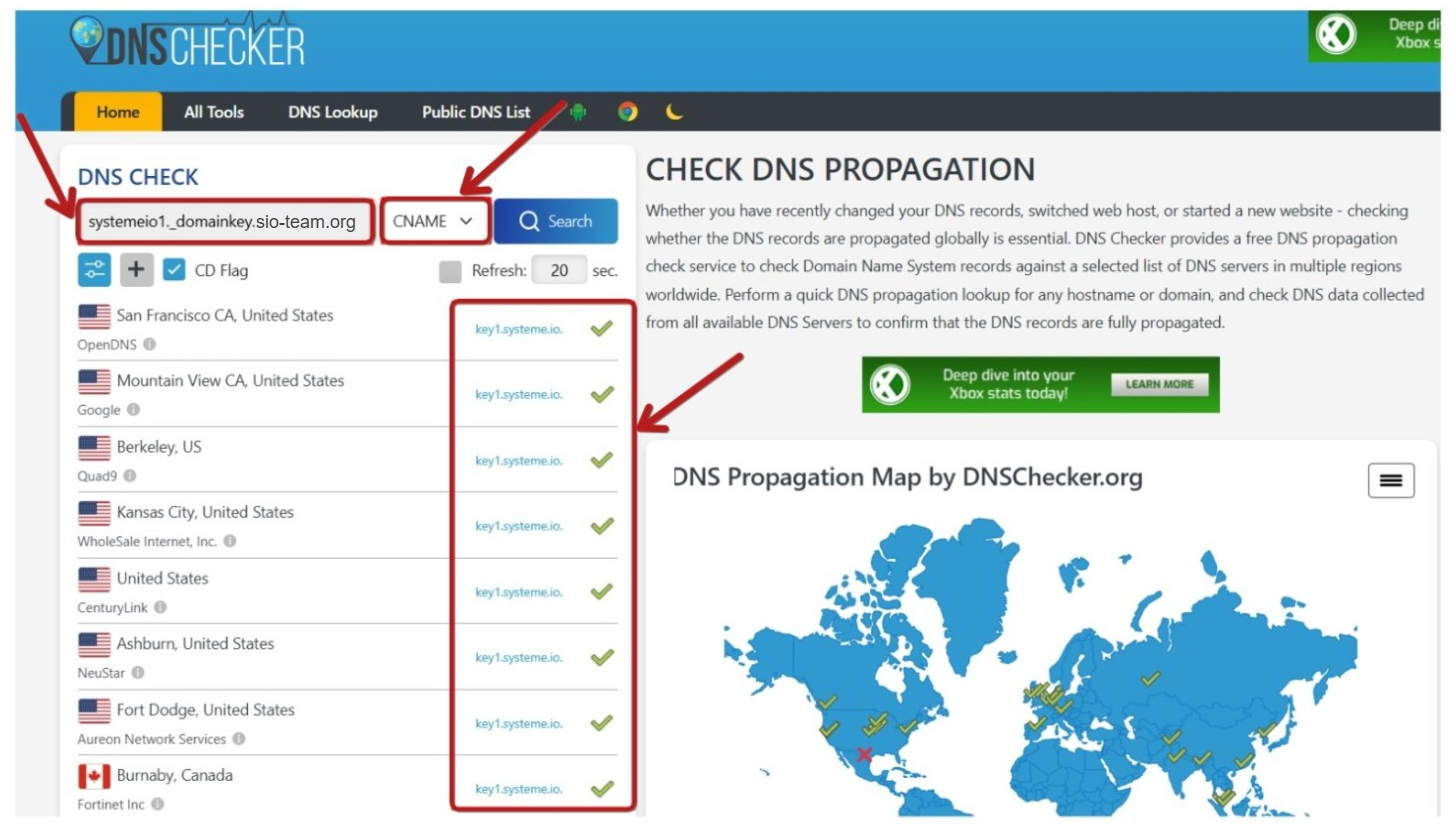Click Mountain View key1.systeme.io result
The width and height of the screenshot is (1452, 835).
(x=519, y=395)
